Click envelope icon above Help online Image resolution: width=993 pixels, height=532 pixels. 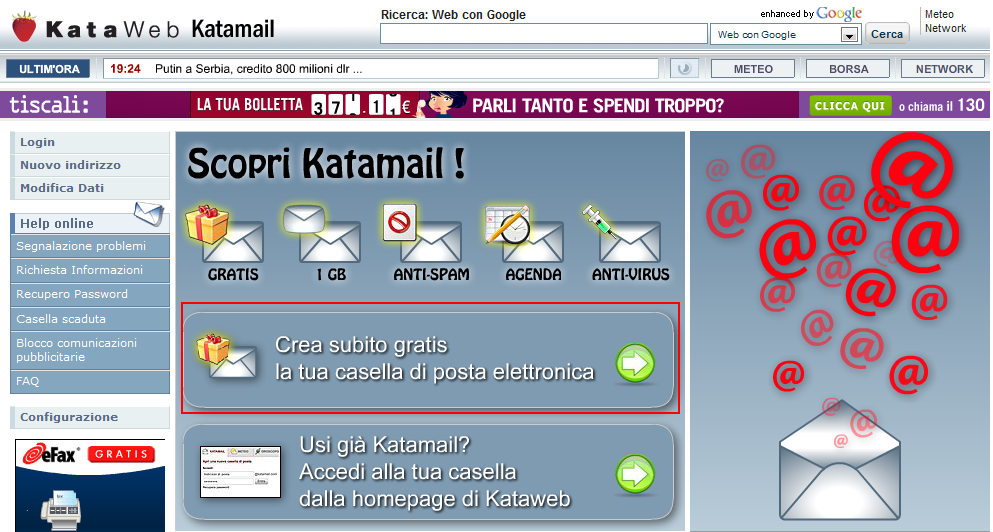149,213
